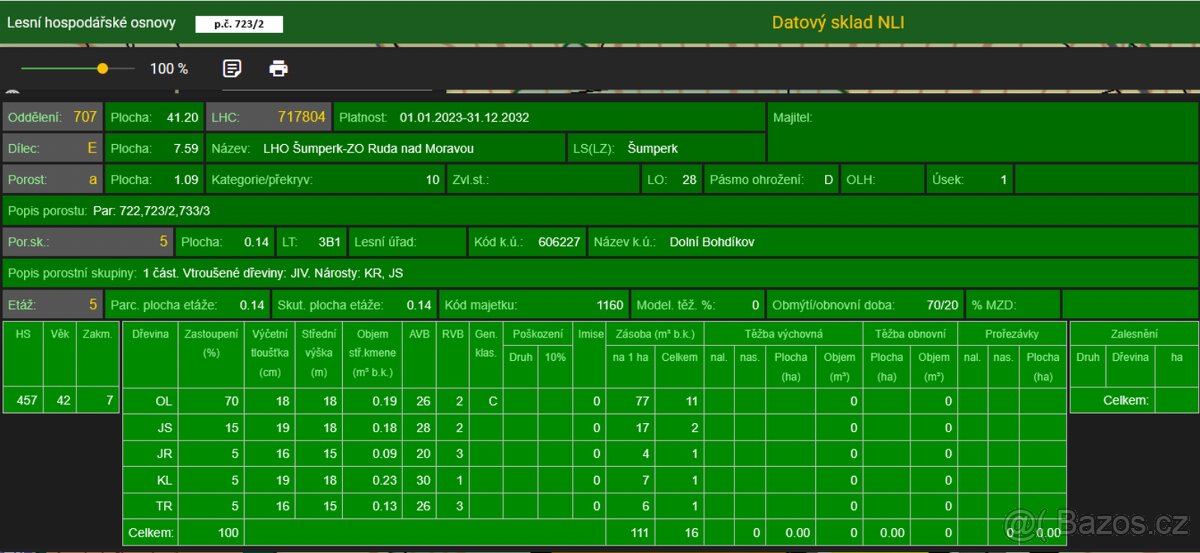Click the Zásoba (m³ b.k.) column header
Viewport: 1200px width, 553px height.
(x=655, y=333)
